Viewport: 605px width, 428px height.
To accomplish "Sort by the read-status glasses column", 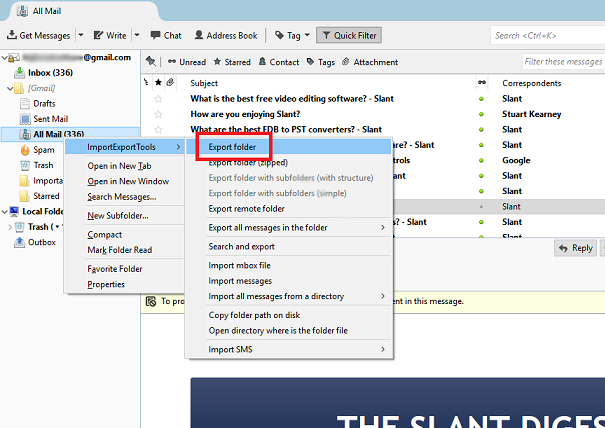I will coord(482,82).
